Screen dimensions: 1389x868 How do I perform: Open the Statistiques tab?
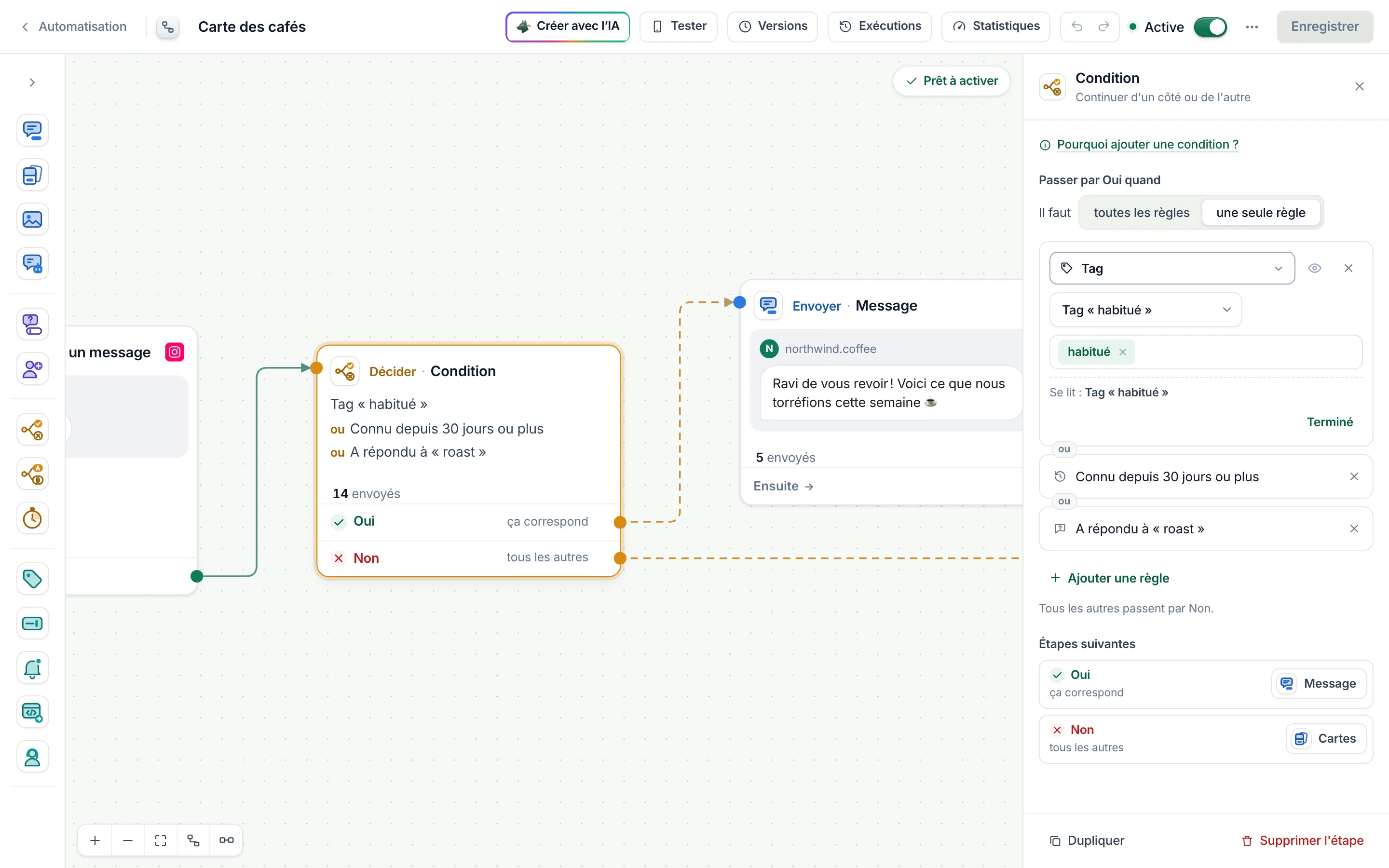click(996, 27)
